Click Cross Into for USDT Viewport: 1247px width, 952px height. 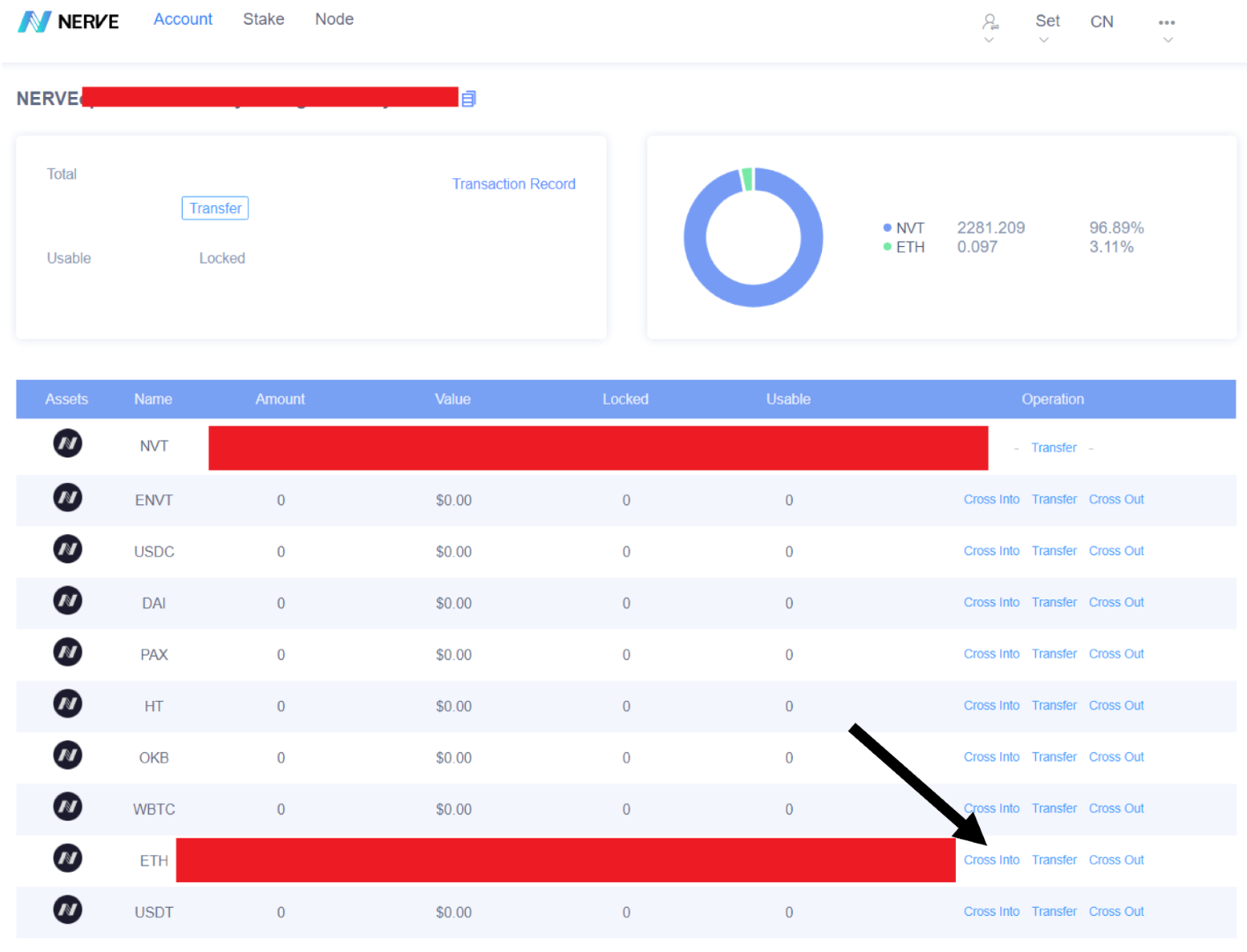(991, 911)
